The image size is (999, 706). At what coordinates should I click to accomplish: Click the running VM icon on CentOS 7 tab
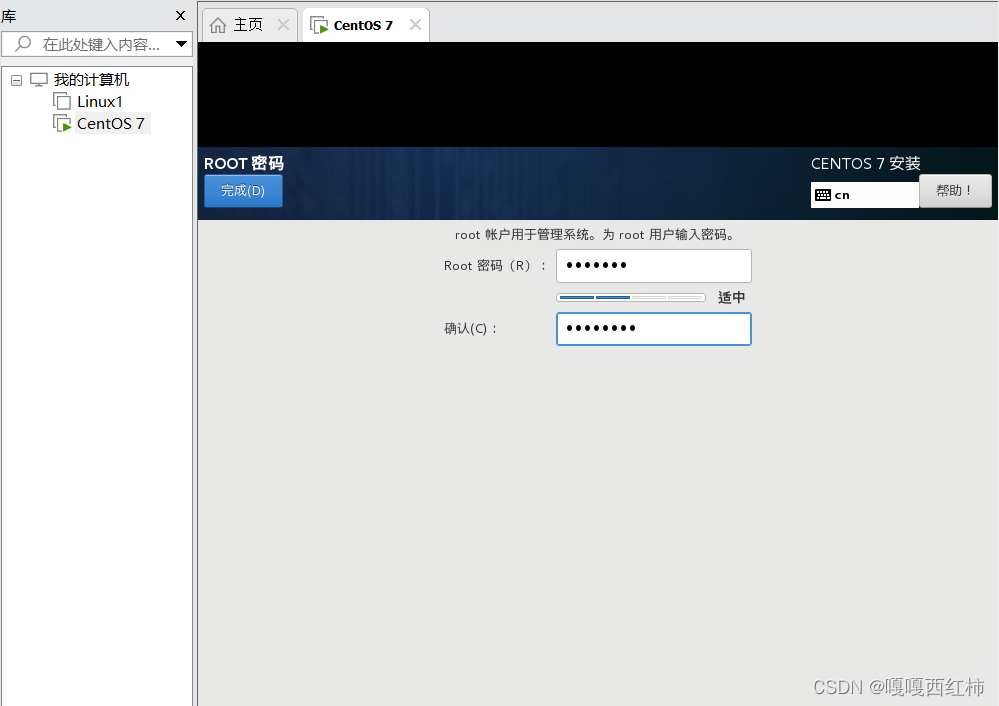tap(319, 25)
